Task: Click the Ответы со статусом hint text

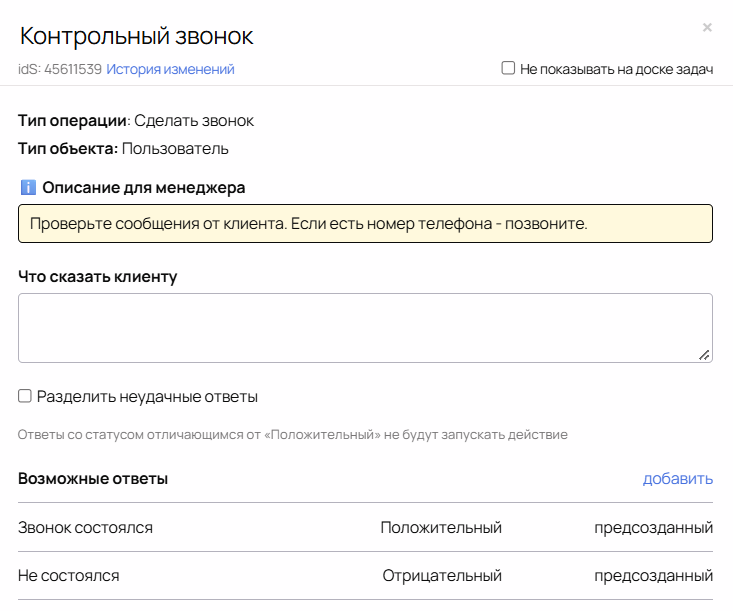Action: pos(293,435)
